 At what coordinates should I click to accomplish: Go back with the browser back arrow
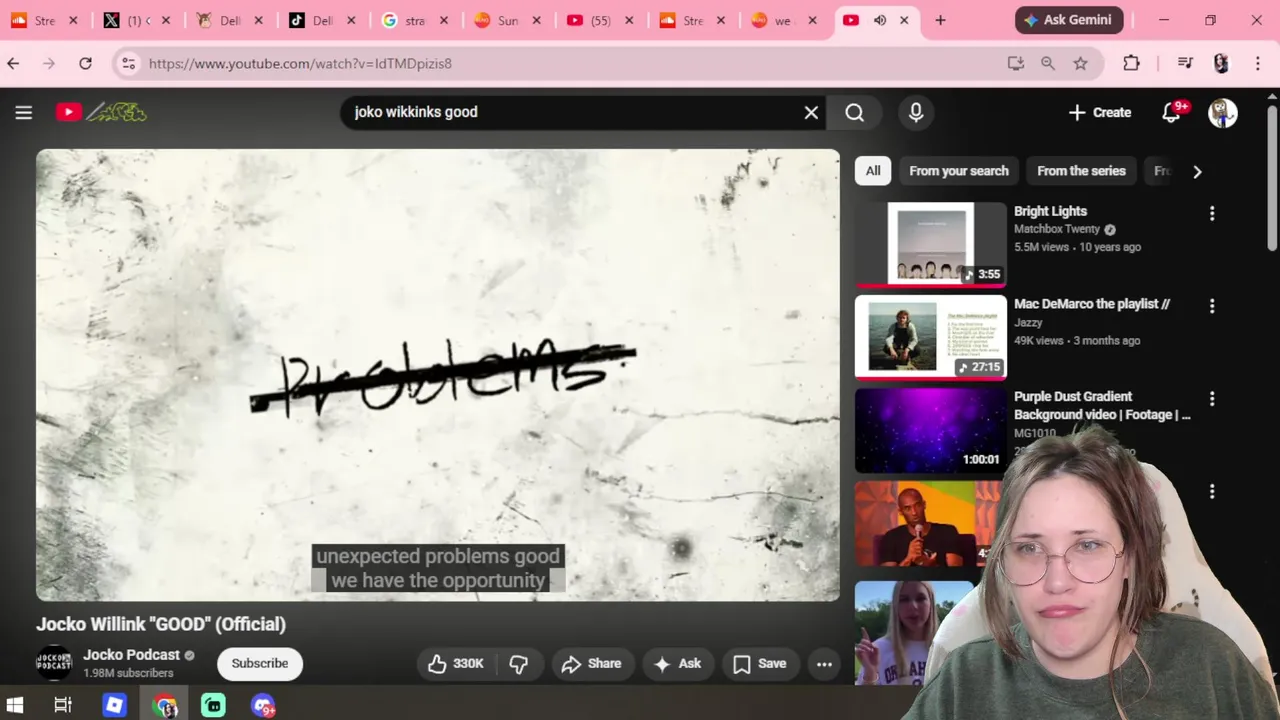point(13,63)
